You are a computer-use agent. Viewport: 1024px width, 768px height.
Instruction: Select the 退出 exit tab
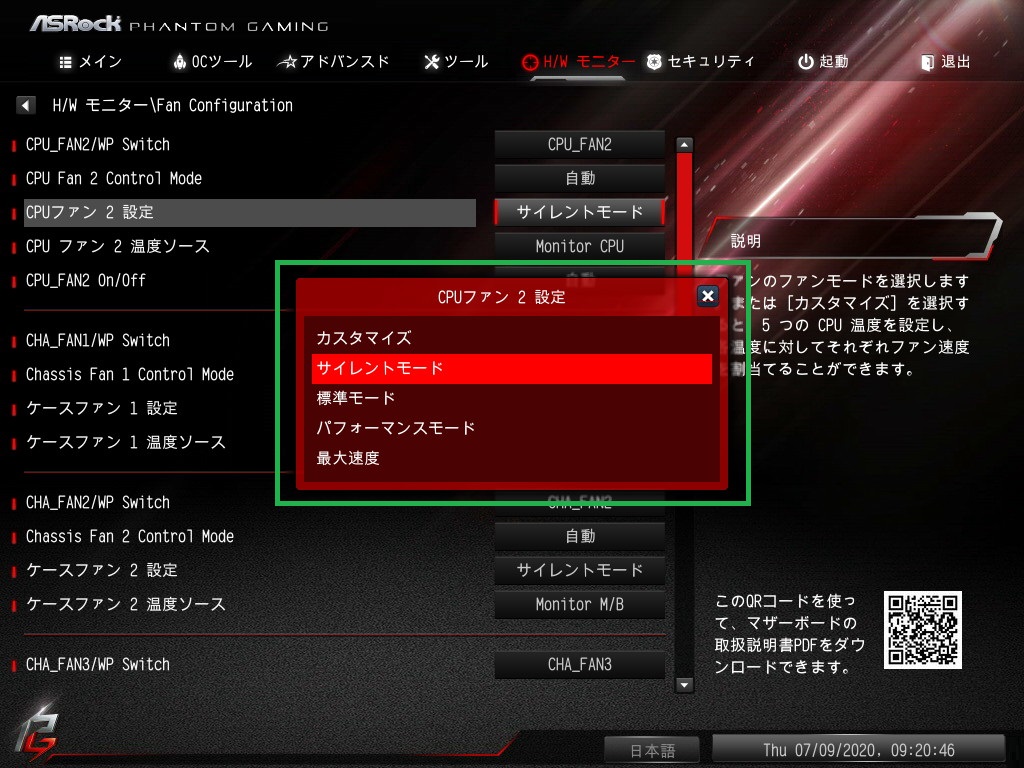pyautogui.click(x=946, y=61)
